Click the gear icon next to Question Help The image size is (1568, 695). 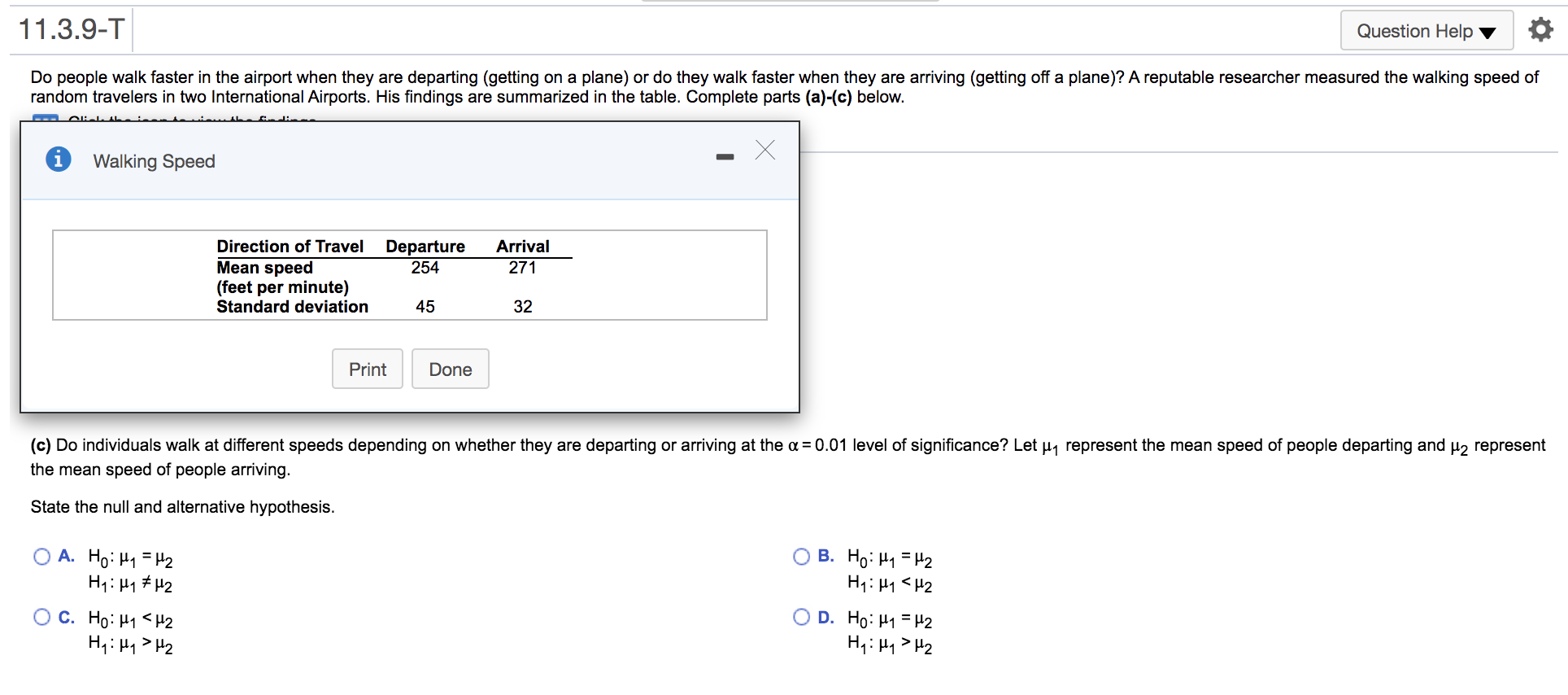point(1542,29)
